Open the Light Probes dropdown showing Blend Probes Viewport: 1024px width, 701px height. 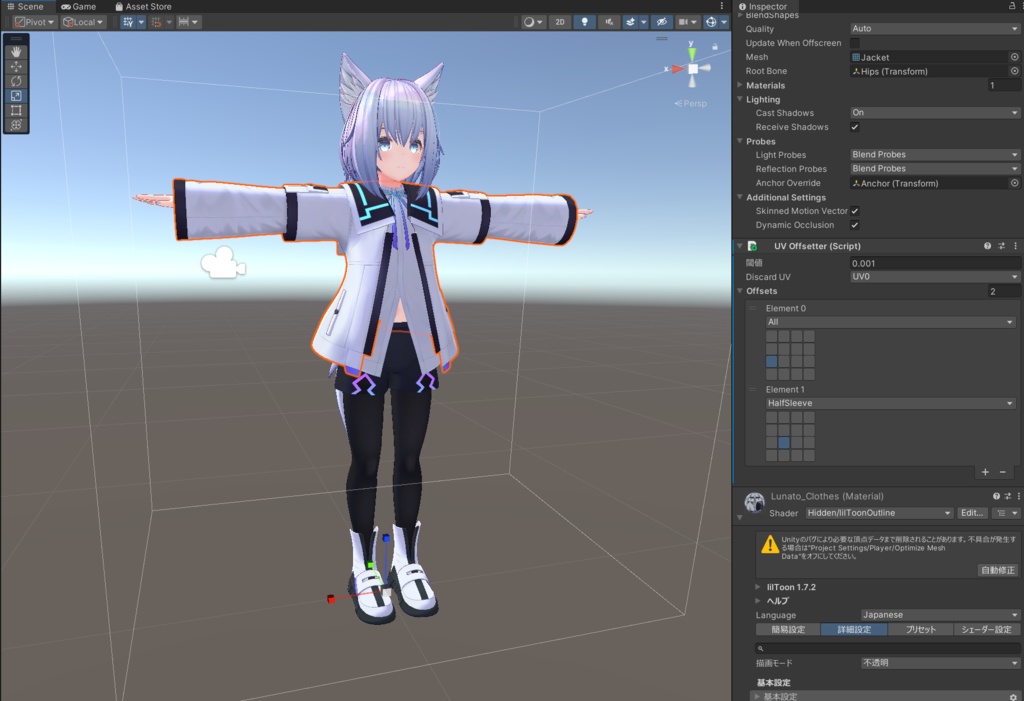[934, 155]
